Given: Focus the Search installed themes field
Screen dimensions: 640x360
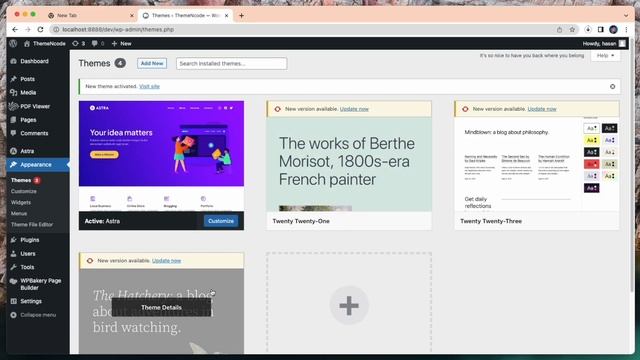Looking at the screenshot, I should tap(231, 63).
